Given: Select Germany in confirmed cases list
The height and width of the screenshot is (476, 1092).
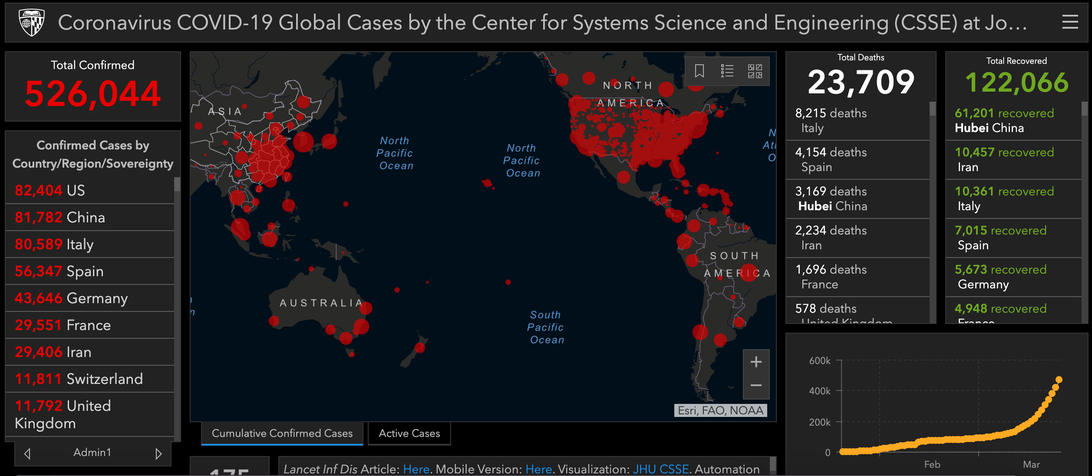Looking at the screenshot, I should pyautogui.click(x=90, y=298).
